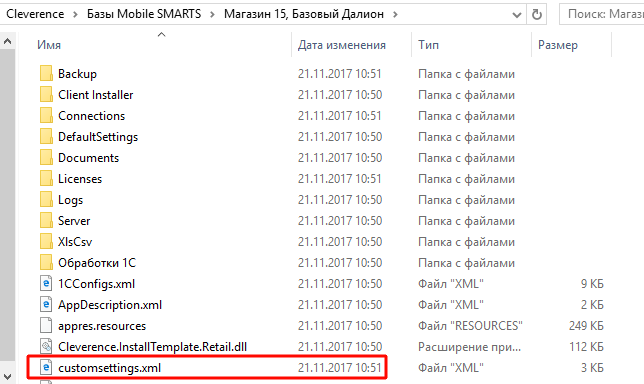Screen dimensions: 644x384
Task: Expand the chevron after Базы Mobile SMARTS
Action: click(212, 15)
